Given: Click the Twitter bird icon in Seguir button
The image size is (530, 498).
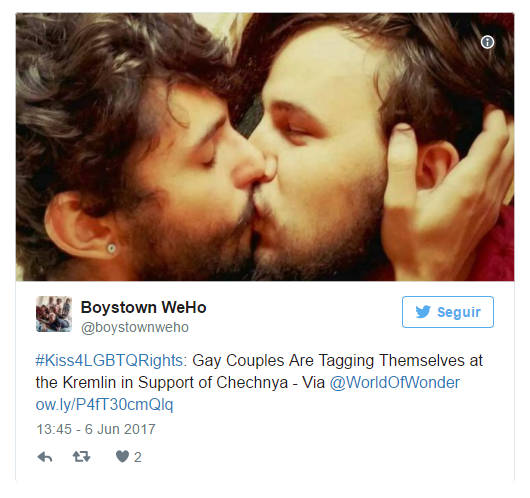Looking at the screenshot, I should 423,312.
